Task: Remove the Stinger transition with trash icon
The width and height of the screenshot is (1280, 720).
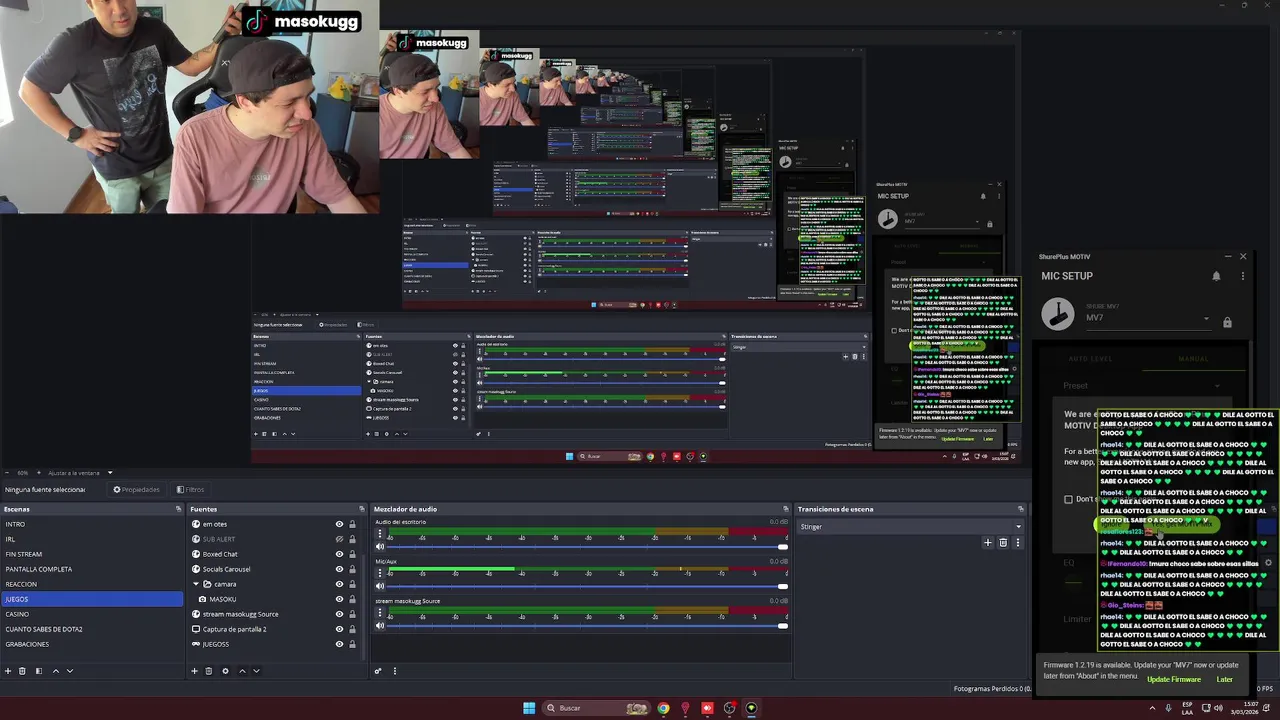Action: pyautogui.click(x=1003, y=542)
